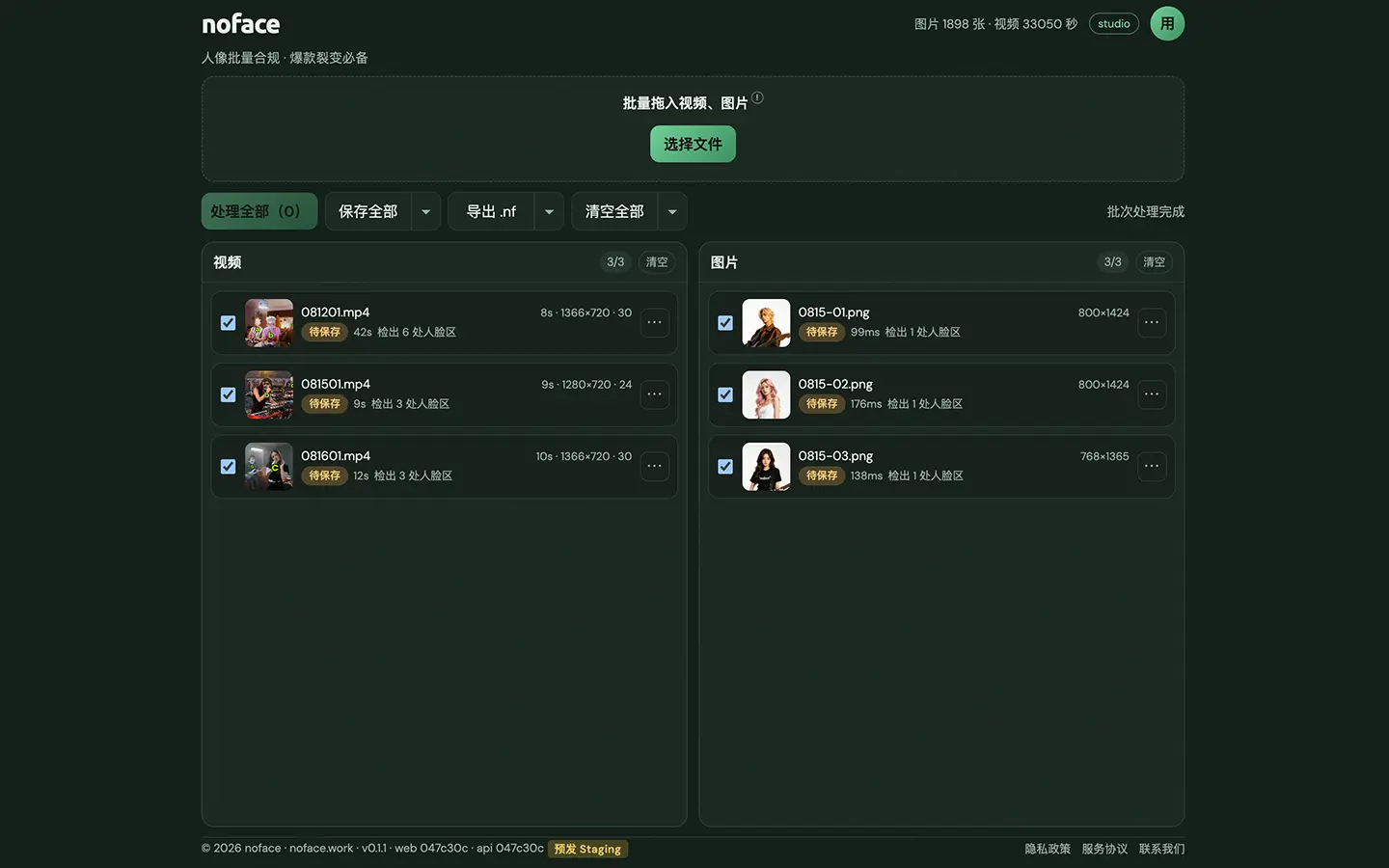Viewport: 1389px width, 868px height.
Task: Click the file name 0815-01.png
Action: pos(834,312)
